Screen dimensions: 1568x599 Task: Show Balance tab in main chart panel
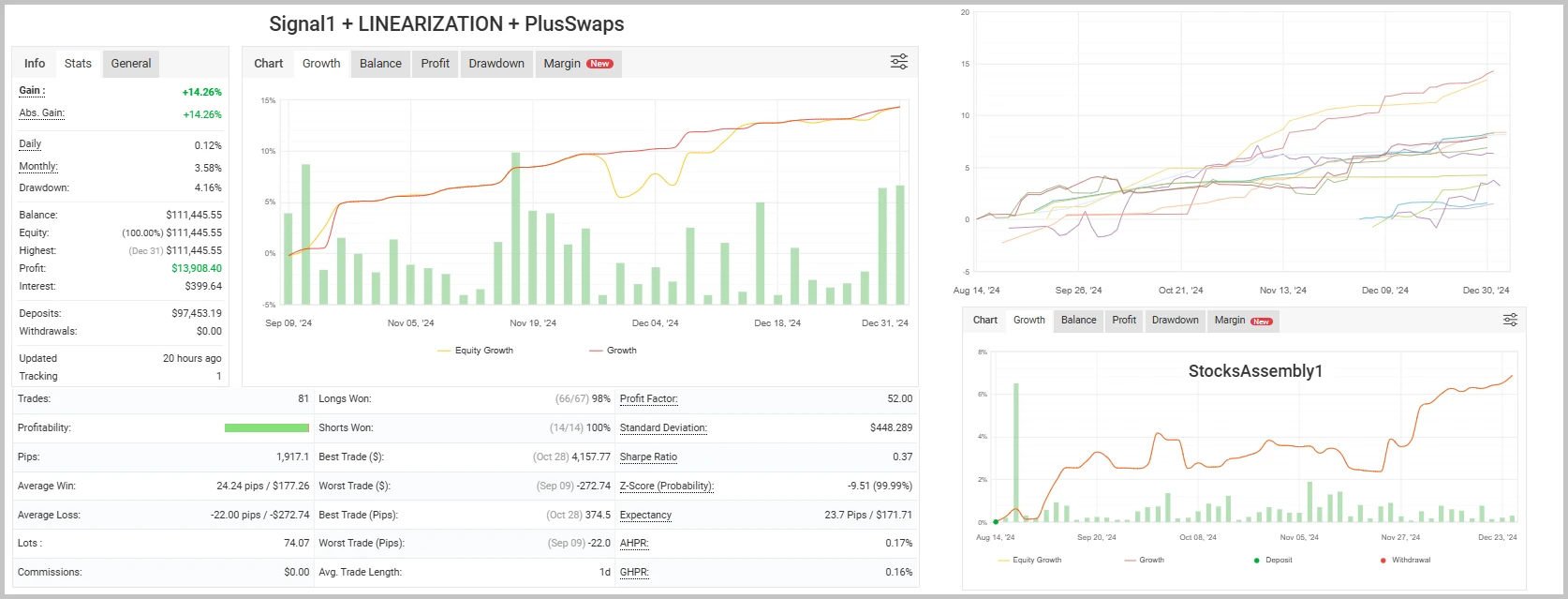(x=380, y=64)
